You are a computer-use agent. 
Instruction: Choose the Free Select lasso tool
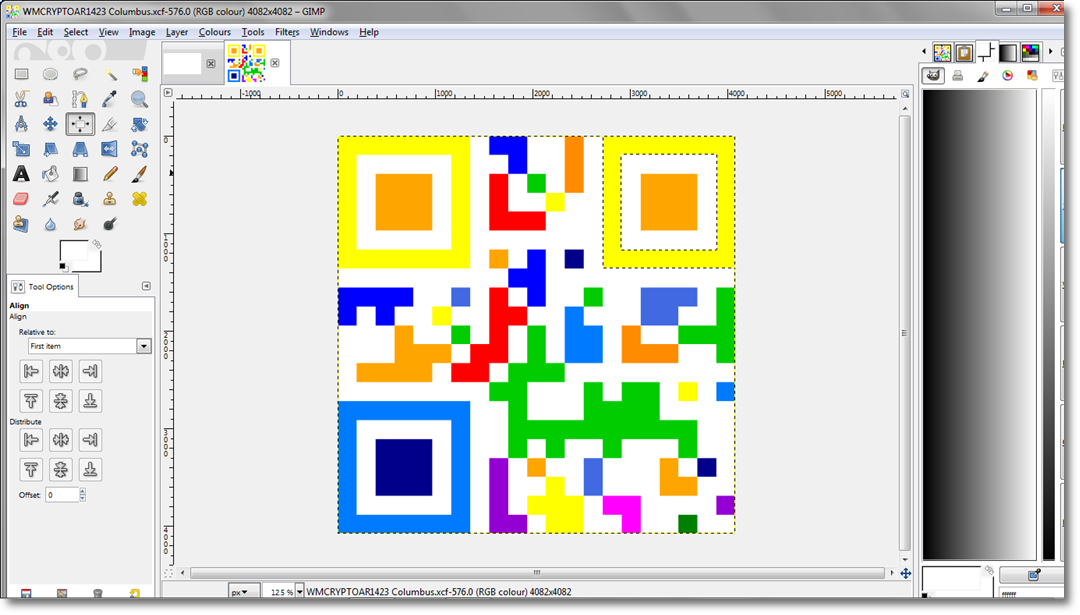pyautogui.click(x=80, y=74)
